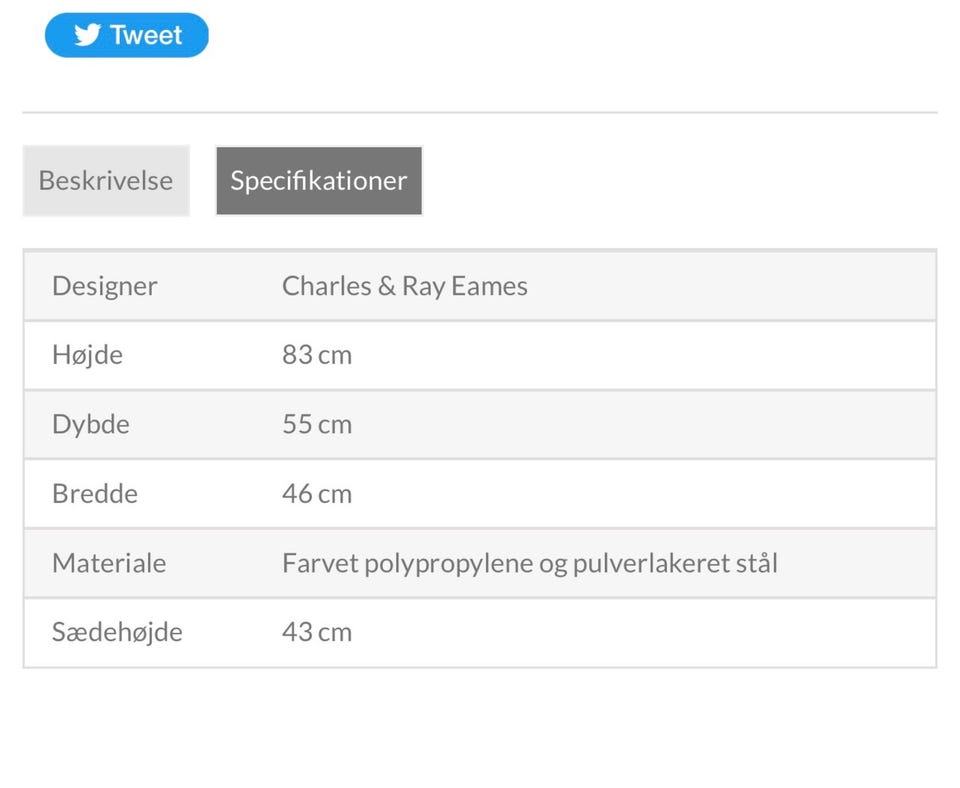
Task: Select the Specifikationer tab
Action: click(x=319, y=181)
